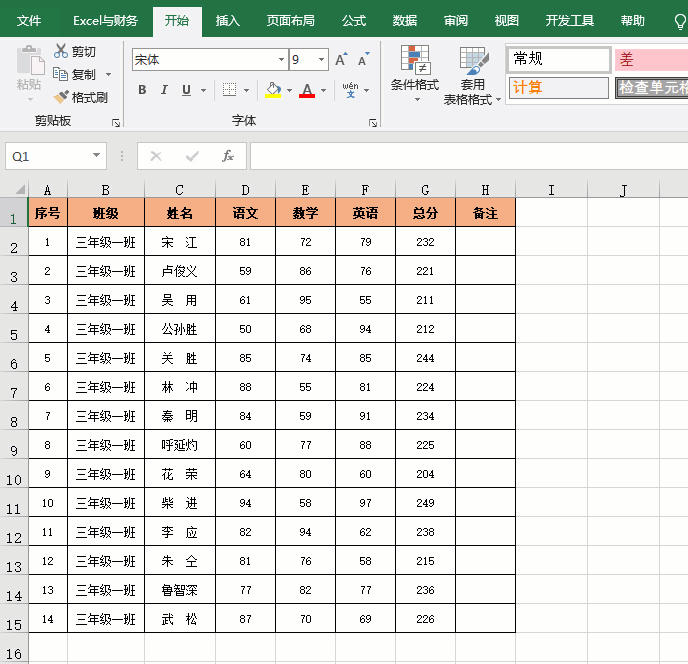Apply the 差 Bad cell style
The image size is (688, 664).
(x=651, y=59)
